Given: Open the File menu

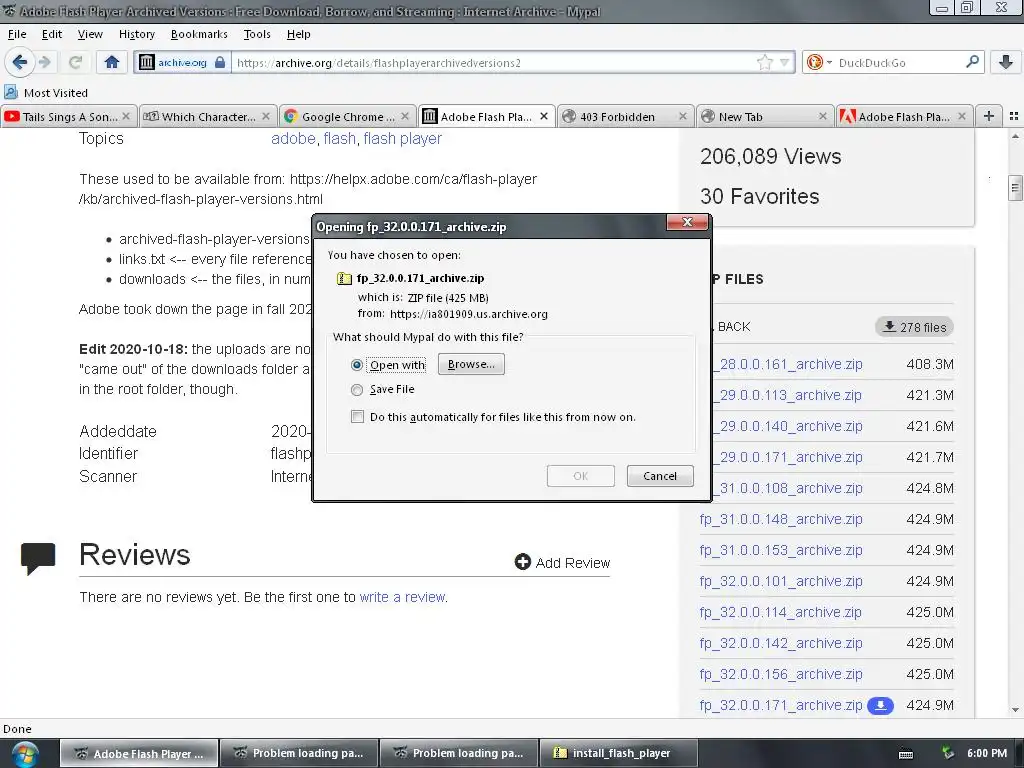Looking at the screenshot, I should [17, 34].
